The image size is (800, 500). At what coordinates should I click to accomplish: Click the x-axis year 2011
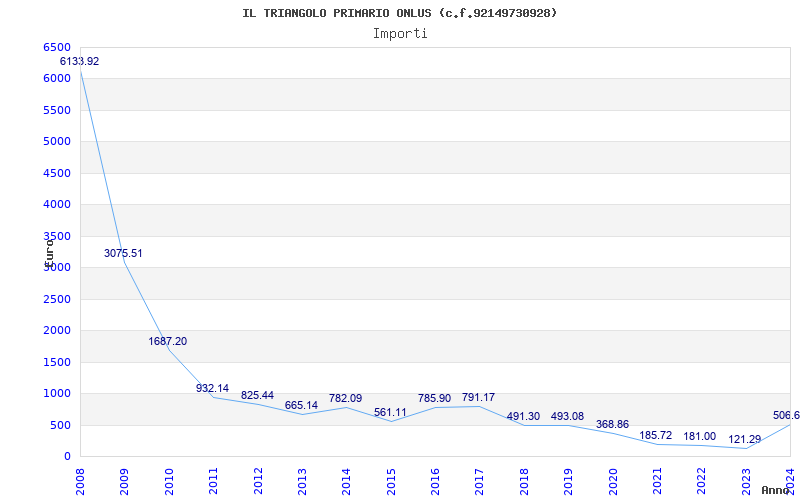click(x=213, y=481)
